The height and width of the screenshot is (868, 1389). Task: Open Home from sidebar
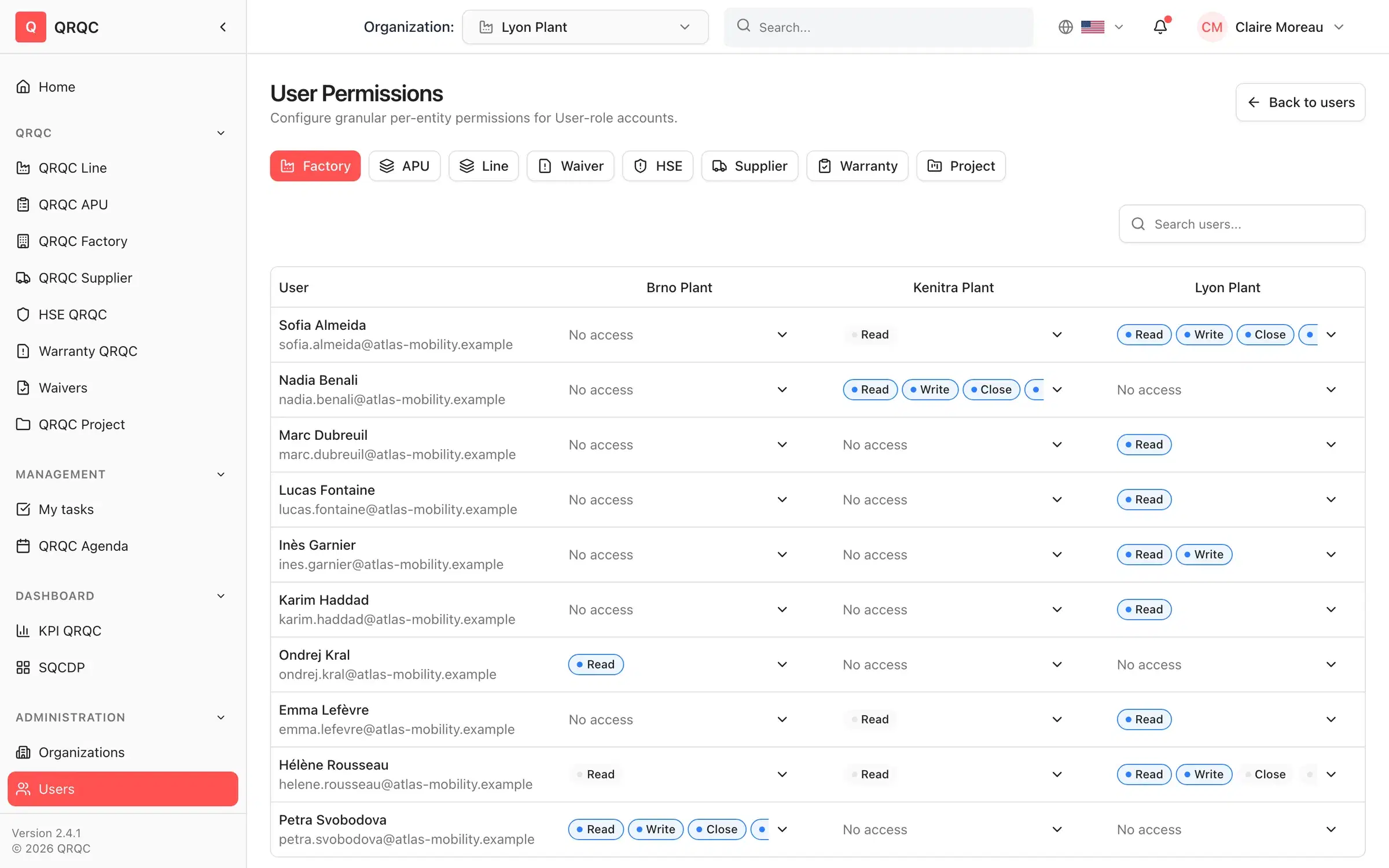123,87
